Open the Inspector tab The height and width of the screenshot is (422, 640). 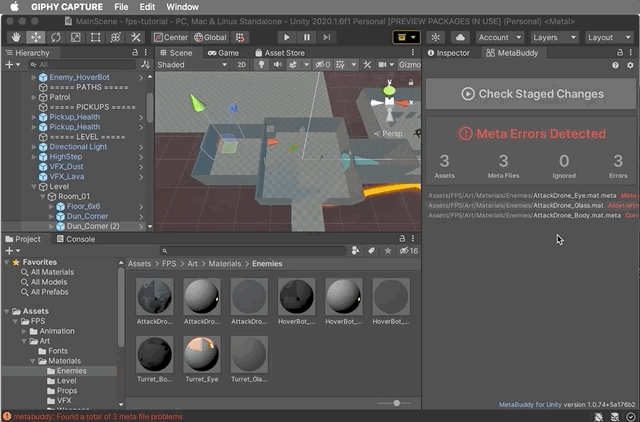coord(448,52)
